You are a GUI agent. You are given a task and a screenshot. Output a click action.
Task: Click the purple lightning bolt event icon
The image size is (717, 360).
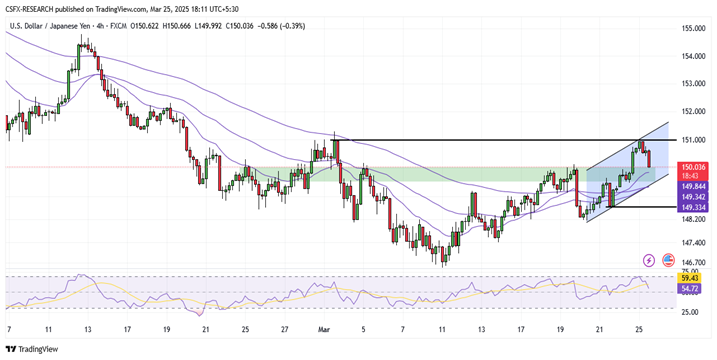point(649,260)
